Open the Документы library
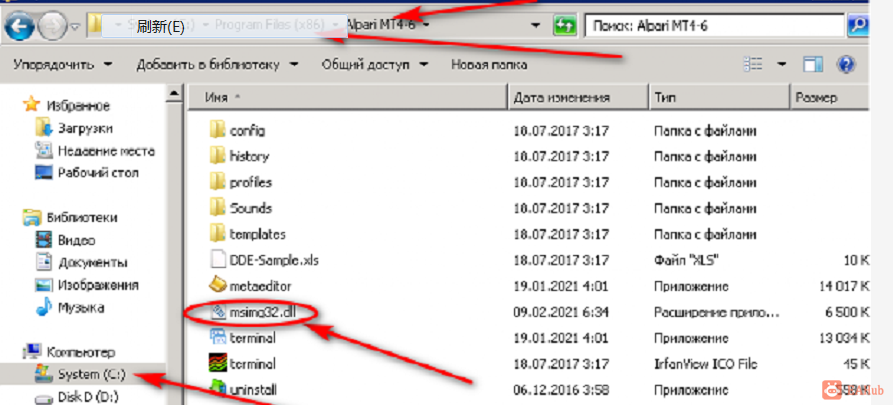The image size is (893, 405). tap(92, 263)
